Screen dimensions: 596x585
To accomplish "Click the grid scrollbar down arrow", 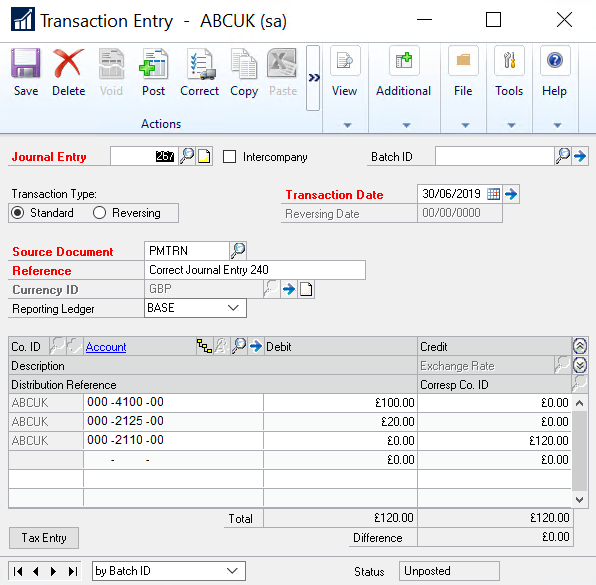I will coord(579,499).
